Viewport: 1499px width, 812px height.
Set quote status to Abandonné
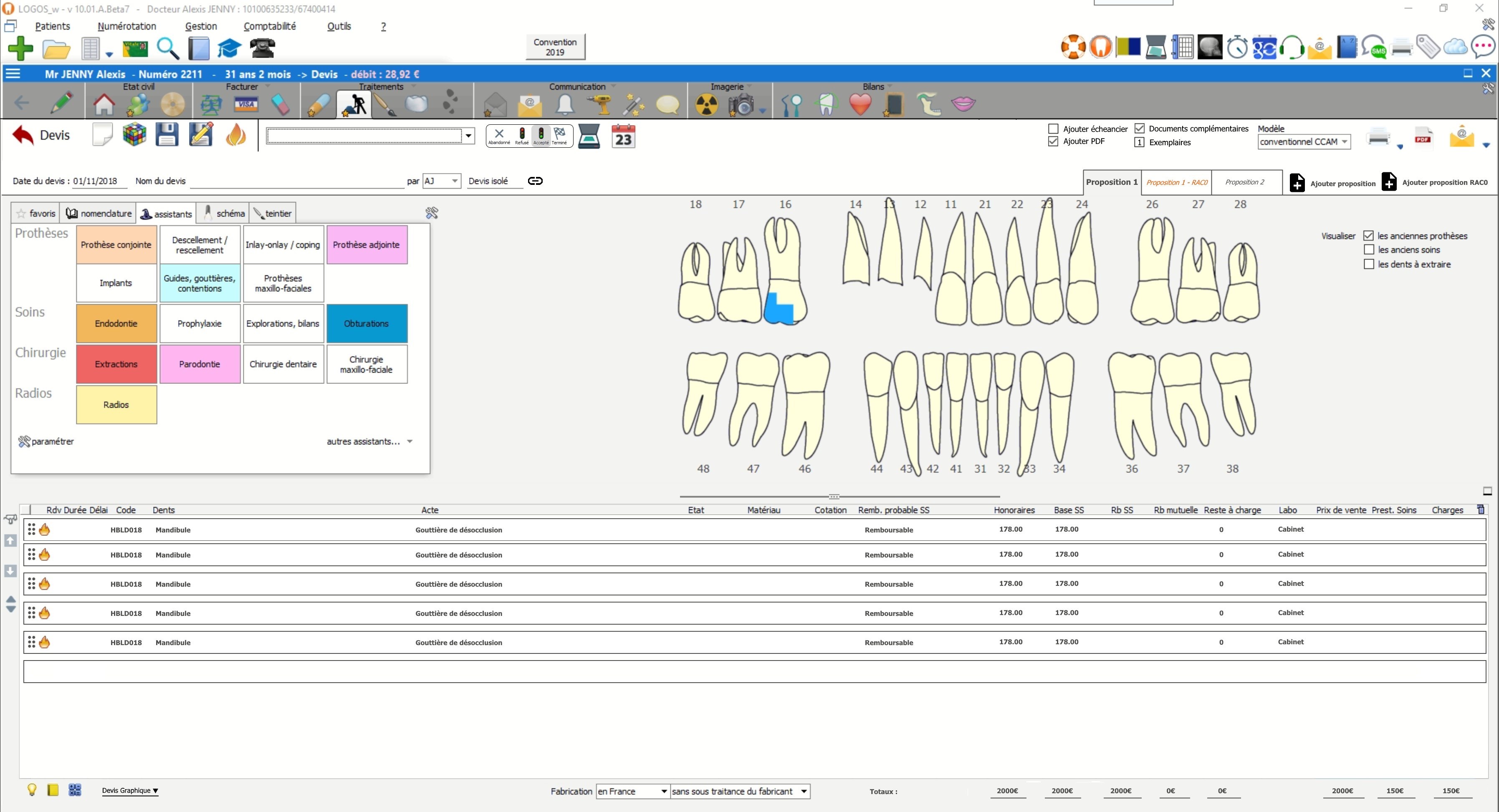coord(499,136)
